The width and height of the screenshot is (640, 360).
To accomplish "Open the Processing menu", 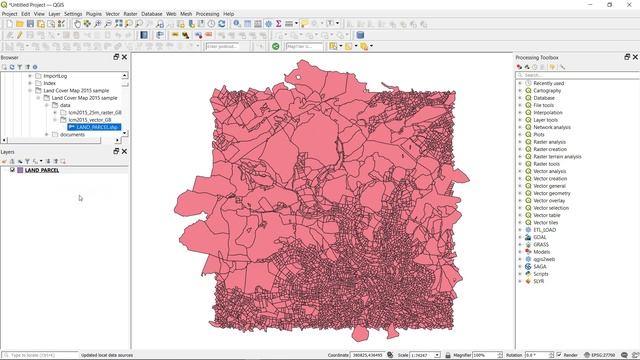I will point(207,14).
